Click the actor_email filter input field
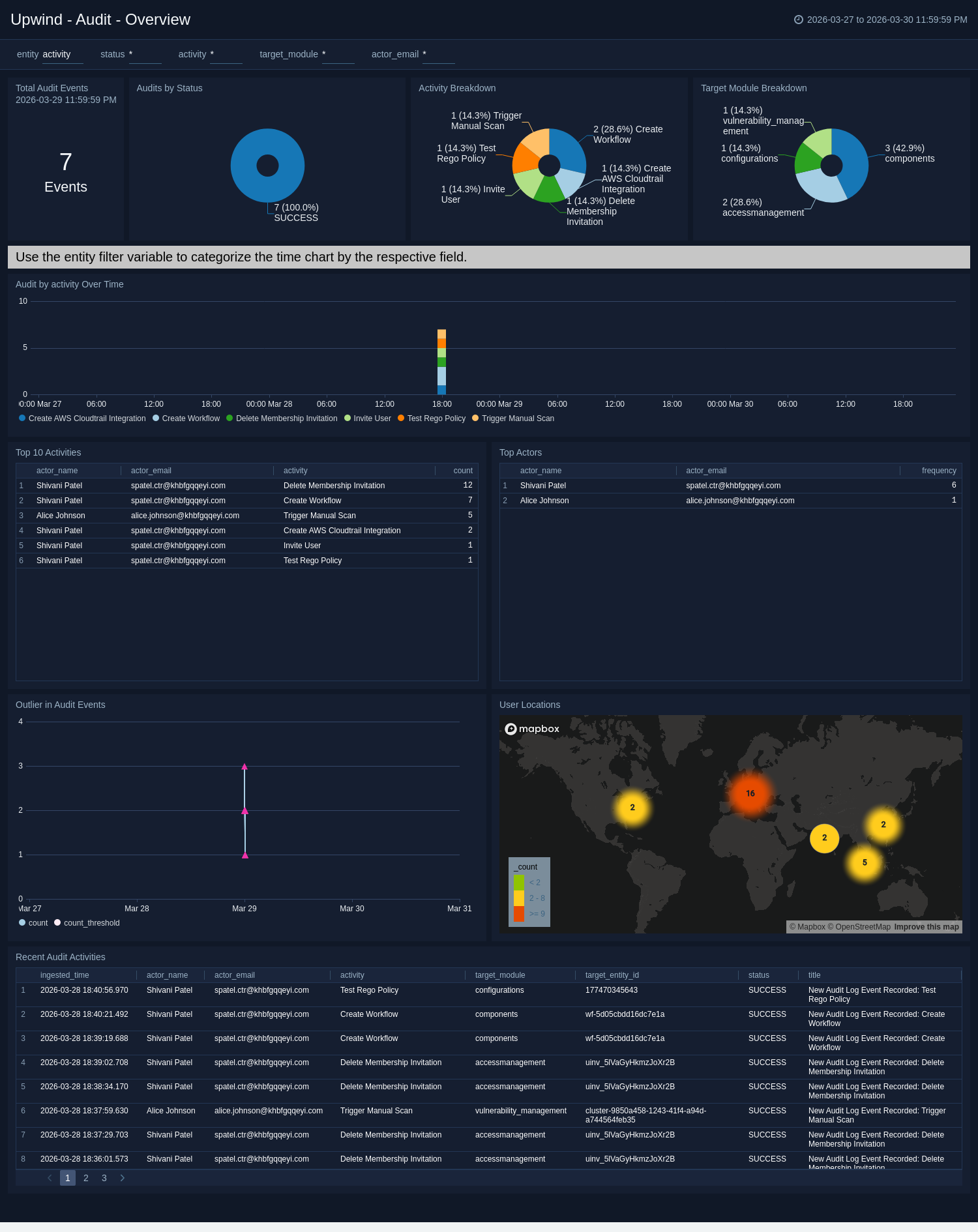 [438, 55]
